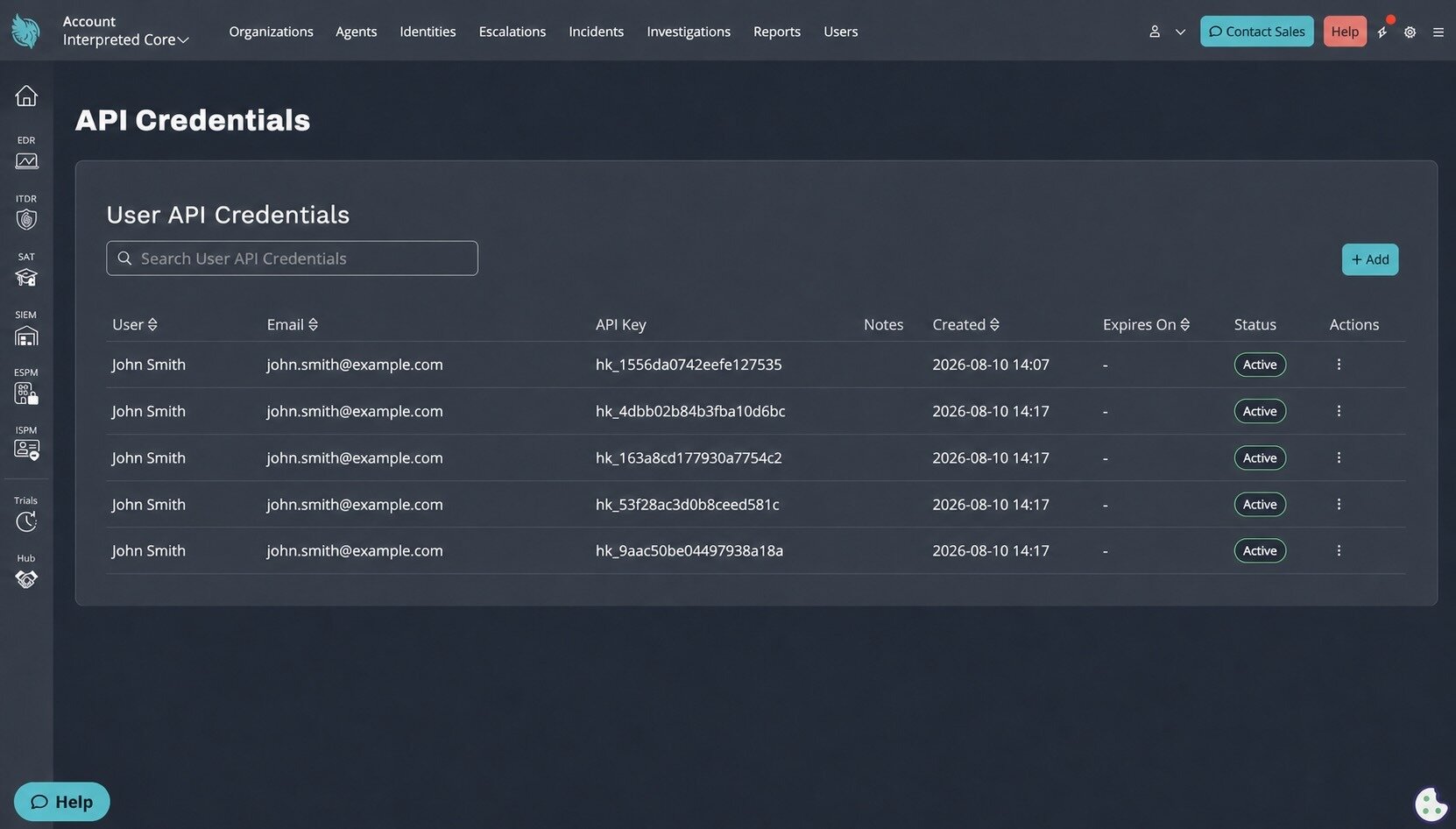This screenshot has height=829, width=1456.
Task: Open the Reports menu
Action: (x=777, y=32)
